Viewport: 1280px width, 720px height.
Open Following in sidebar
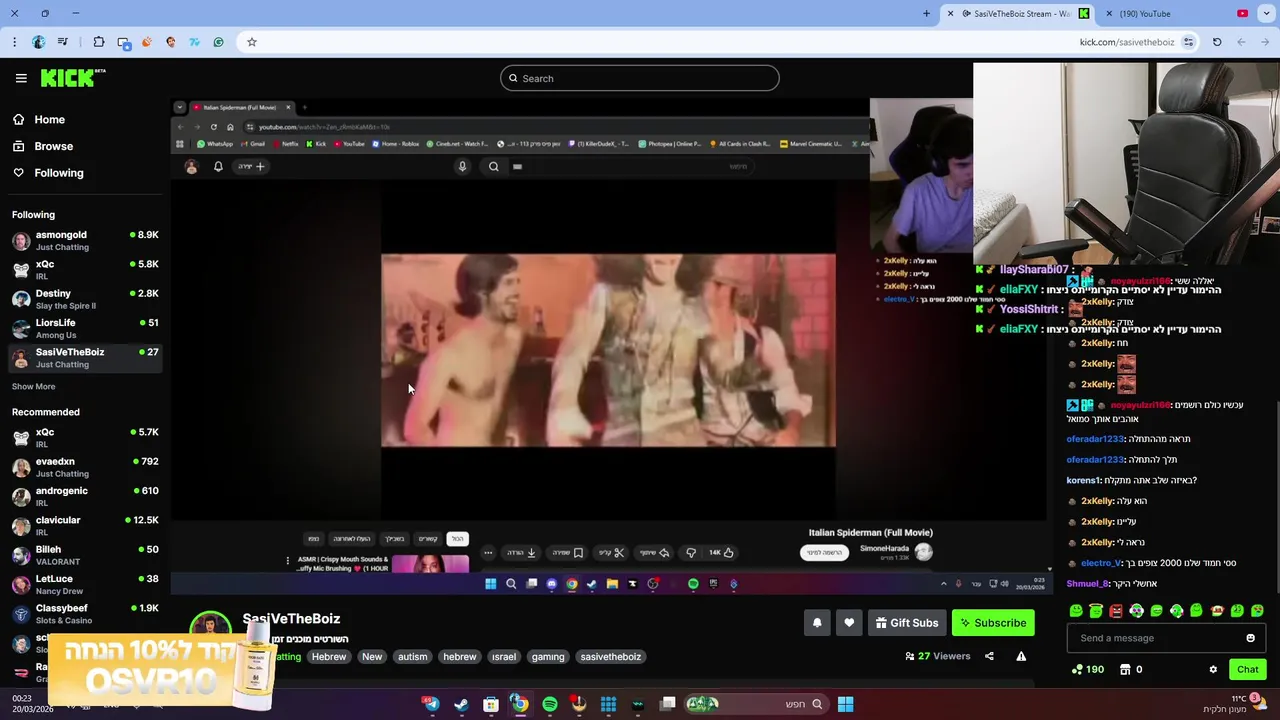tap(48, 173)
